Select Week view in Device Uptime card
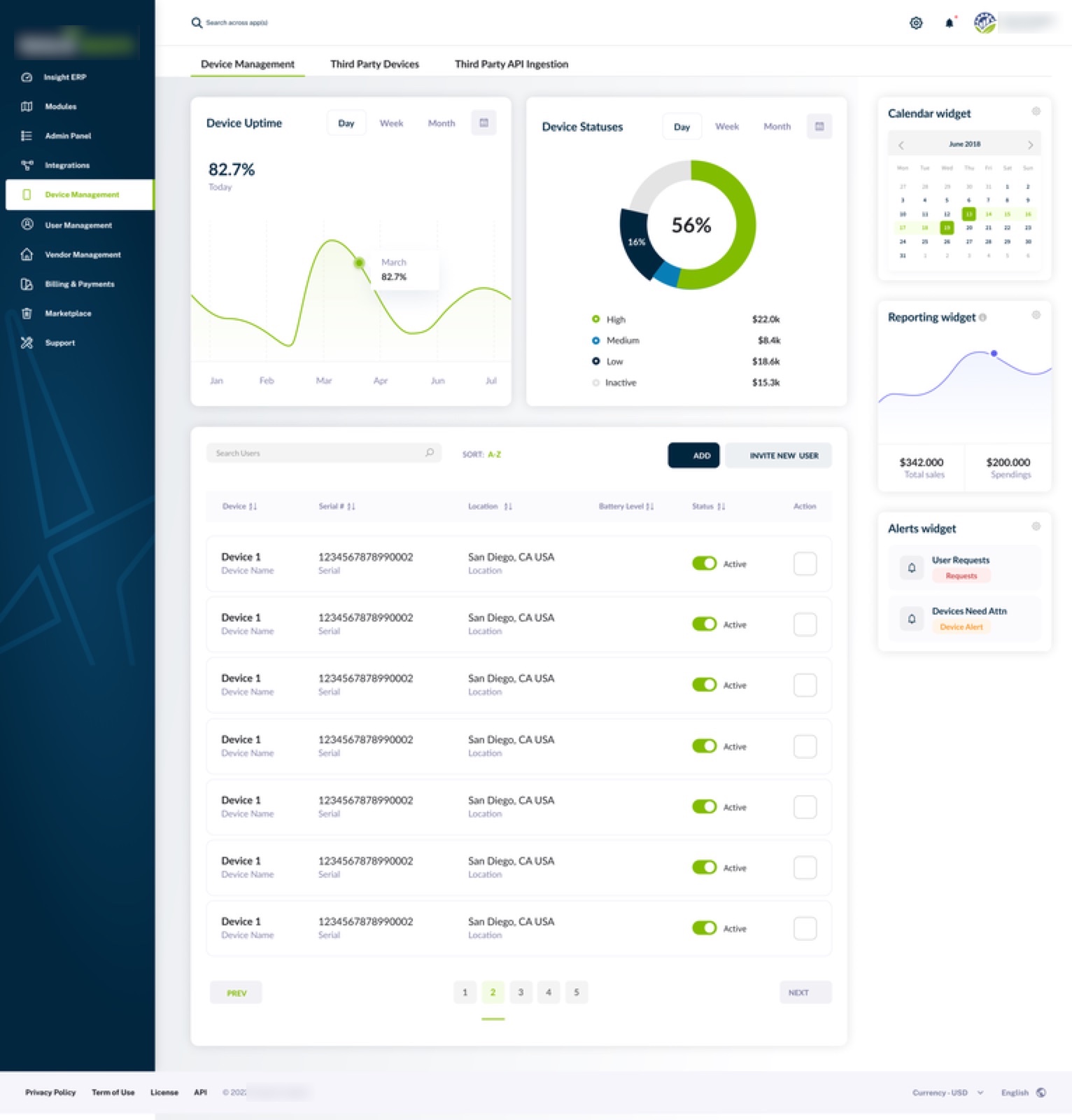This screenshot has height=1120, width=1072. (x=391, y=123)
